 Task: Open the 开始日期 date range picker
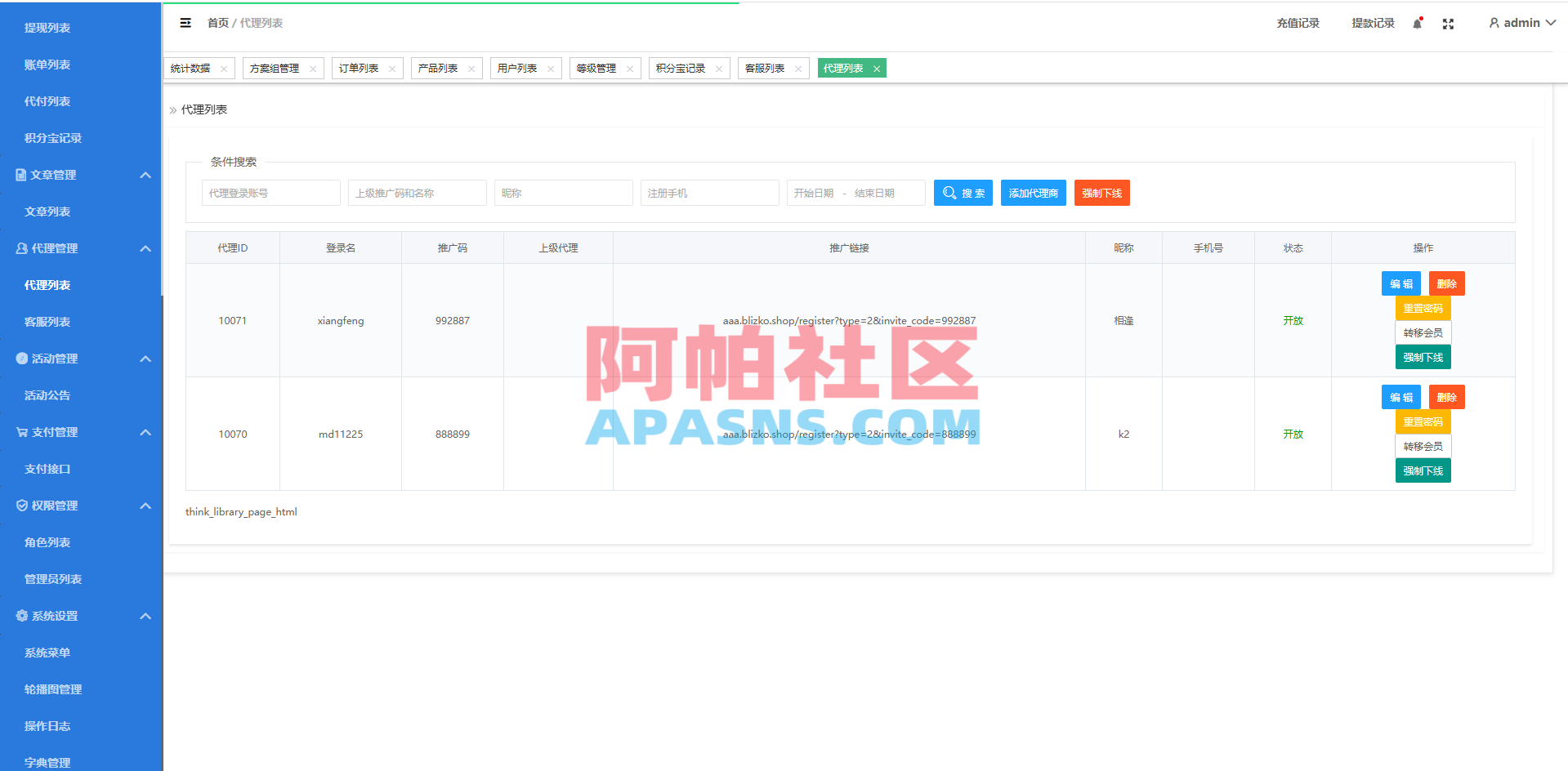(856, 193)
